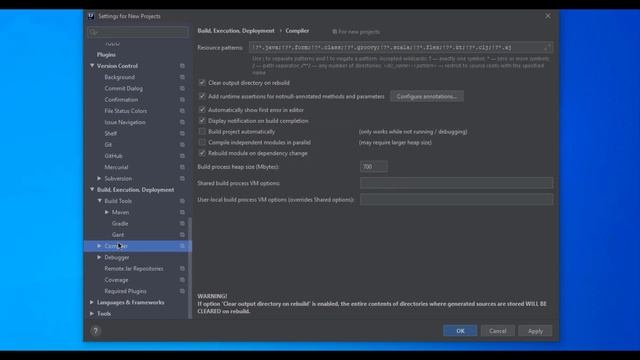Focus the settings search field
The width and height of the screenshot is (640, 360).
tap(138, 32)
